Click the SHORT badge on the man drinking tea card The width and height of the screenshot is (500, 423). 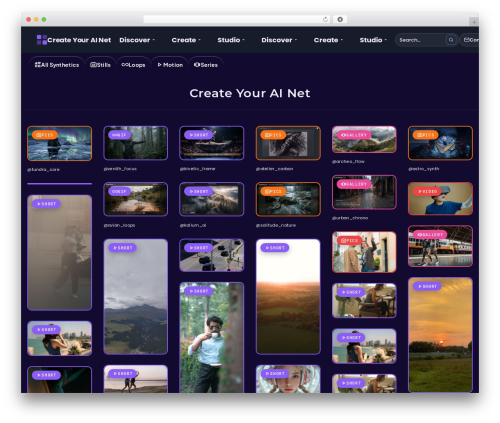(x=199, y=291)
